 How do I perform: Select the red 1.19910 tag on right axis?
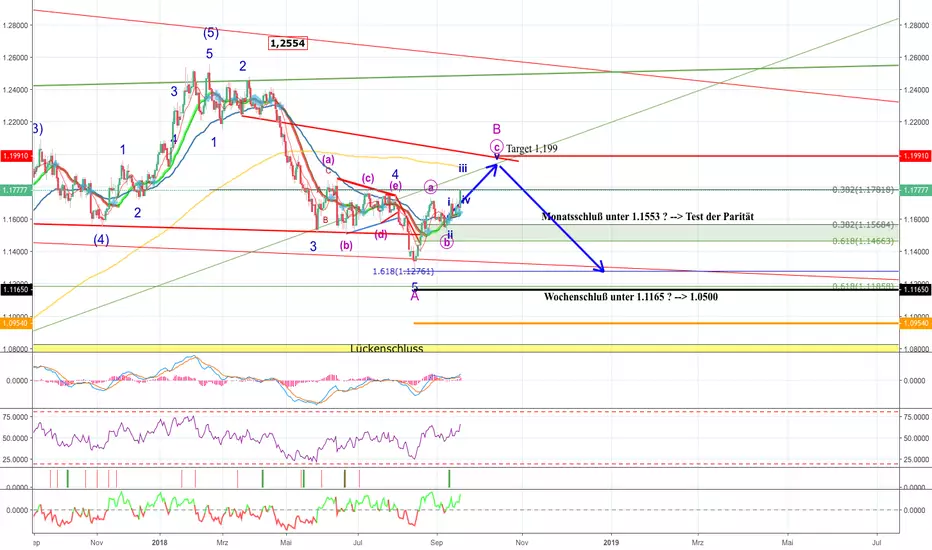915,156
